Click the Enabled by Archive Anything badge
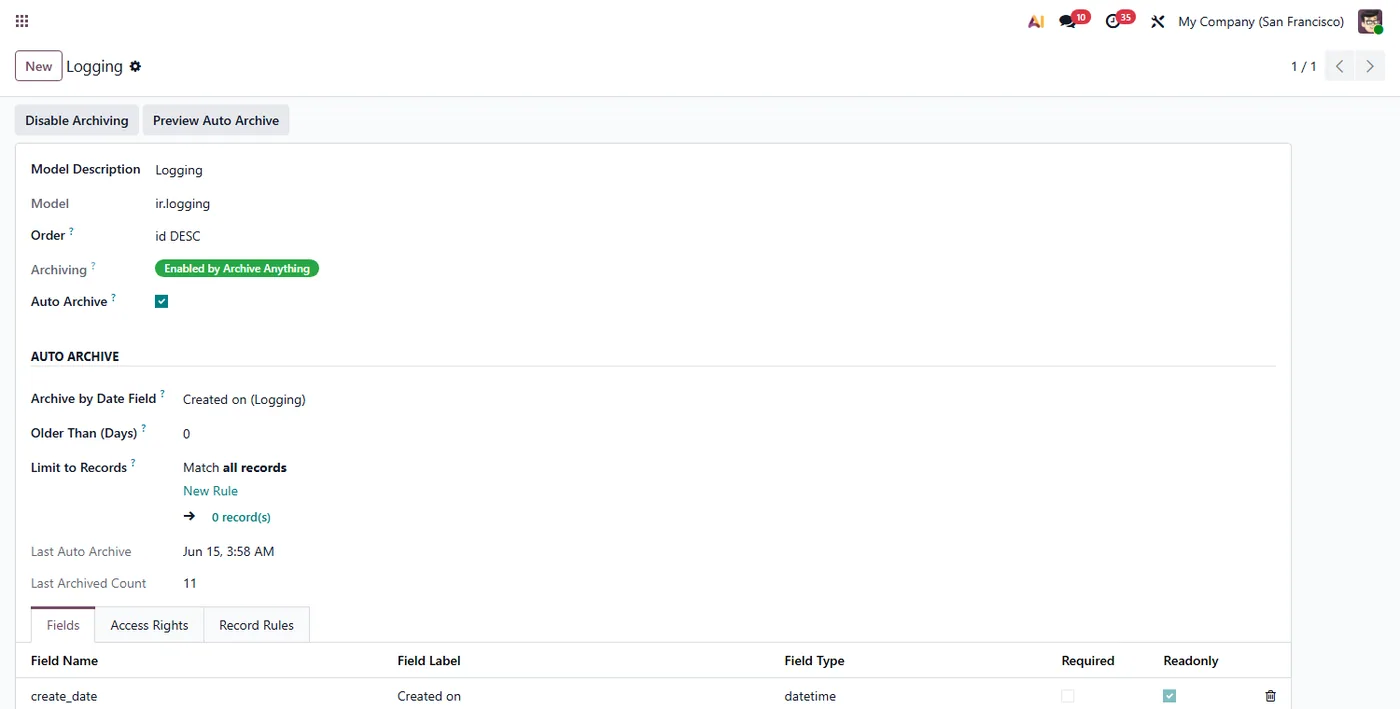The image size is (1400, 709). click(237, 268)
